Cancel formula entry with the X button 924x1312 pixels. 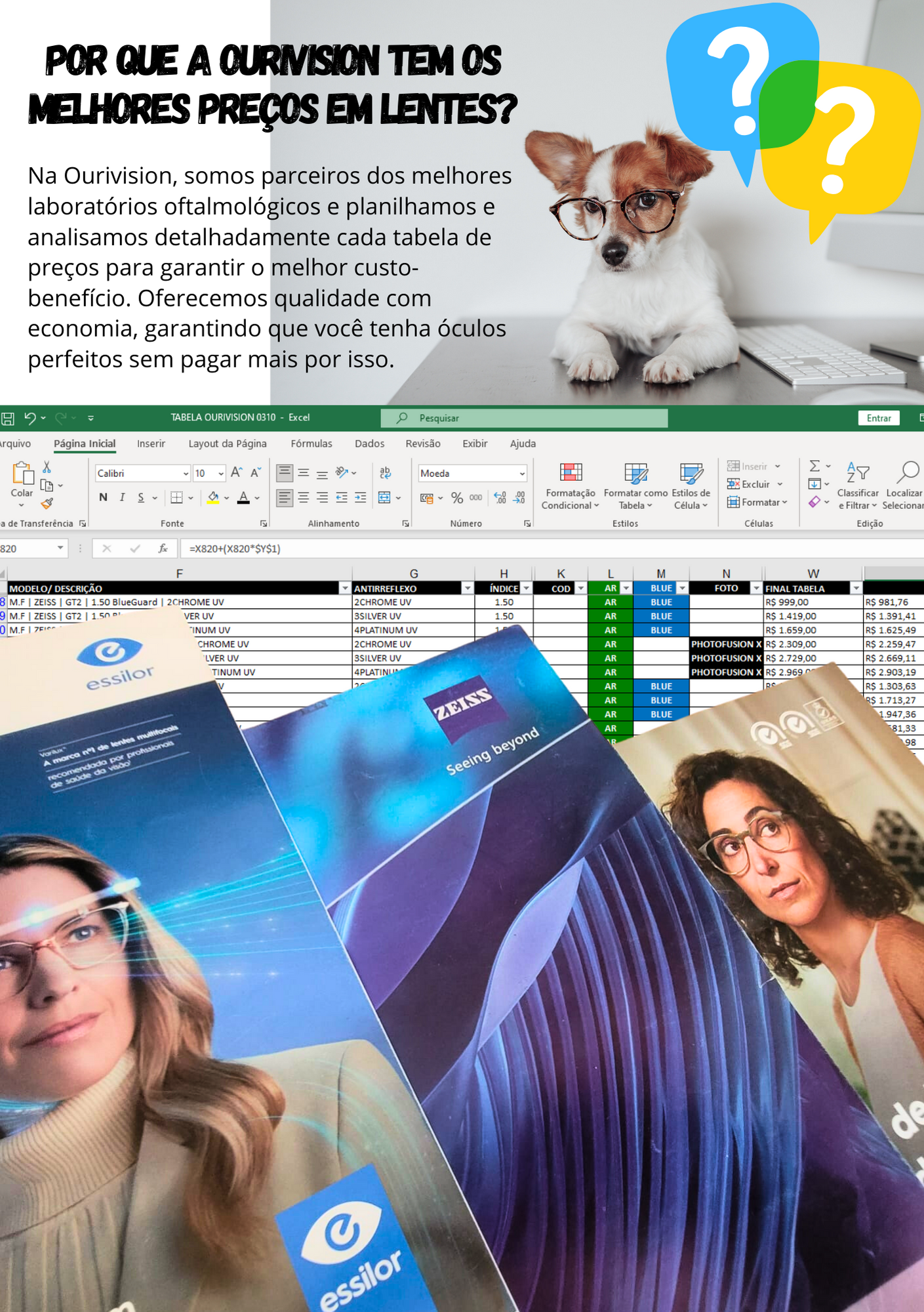pyautogui.click(x=107, y=548)
